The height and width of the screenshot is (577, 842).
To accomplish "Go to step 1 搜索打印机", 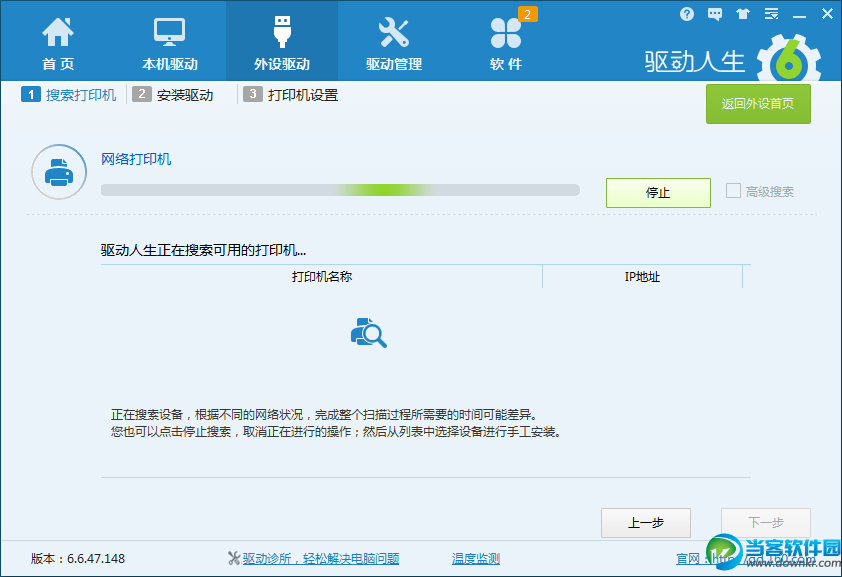I will click(x=69, y=95).
